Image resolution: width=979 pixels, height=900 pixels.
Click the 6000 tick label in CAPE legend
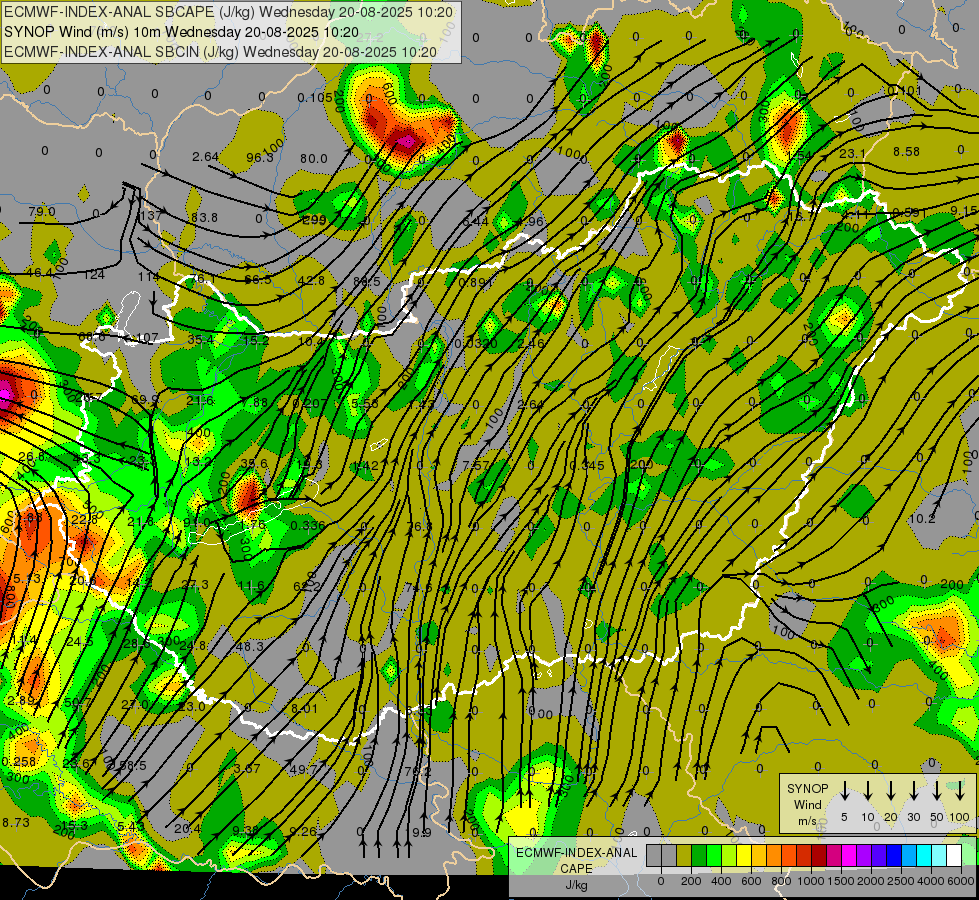962,881
